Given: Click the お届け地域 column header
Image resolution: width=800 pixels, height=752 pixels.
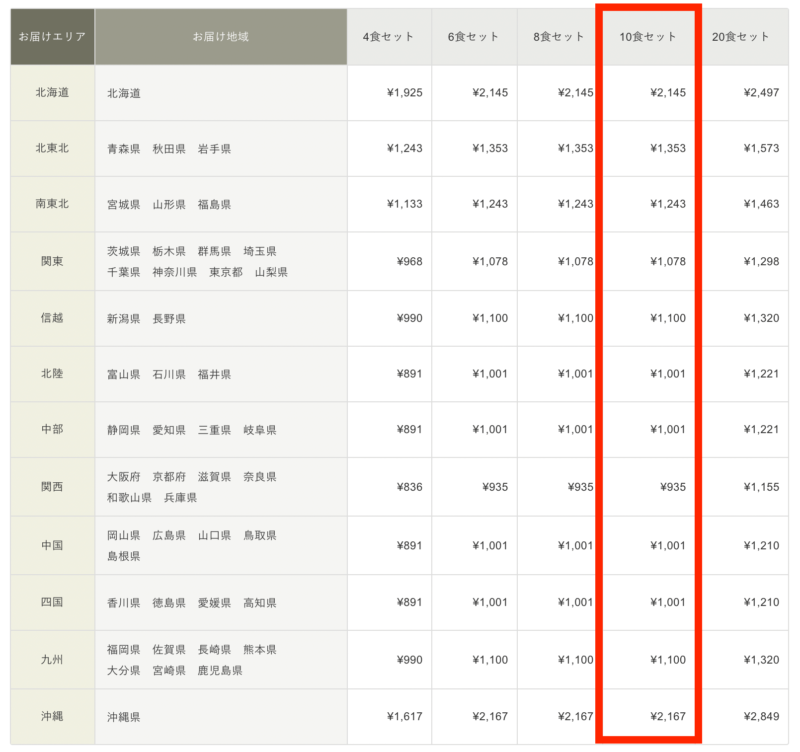Looking at the screenshot, I should pyautogui.click(x=221, y=37).
